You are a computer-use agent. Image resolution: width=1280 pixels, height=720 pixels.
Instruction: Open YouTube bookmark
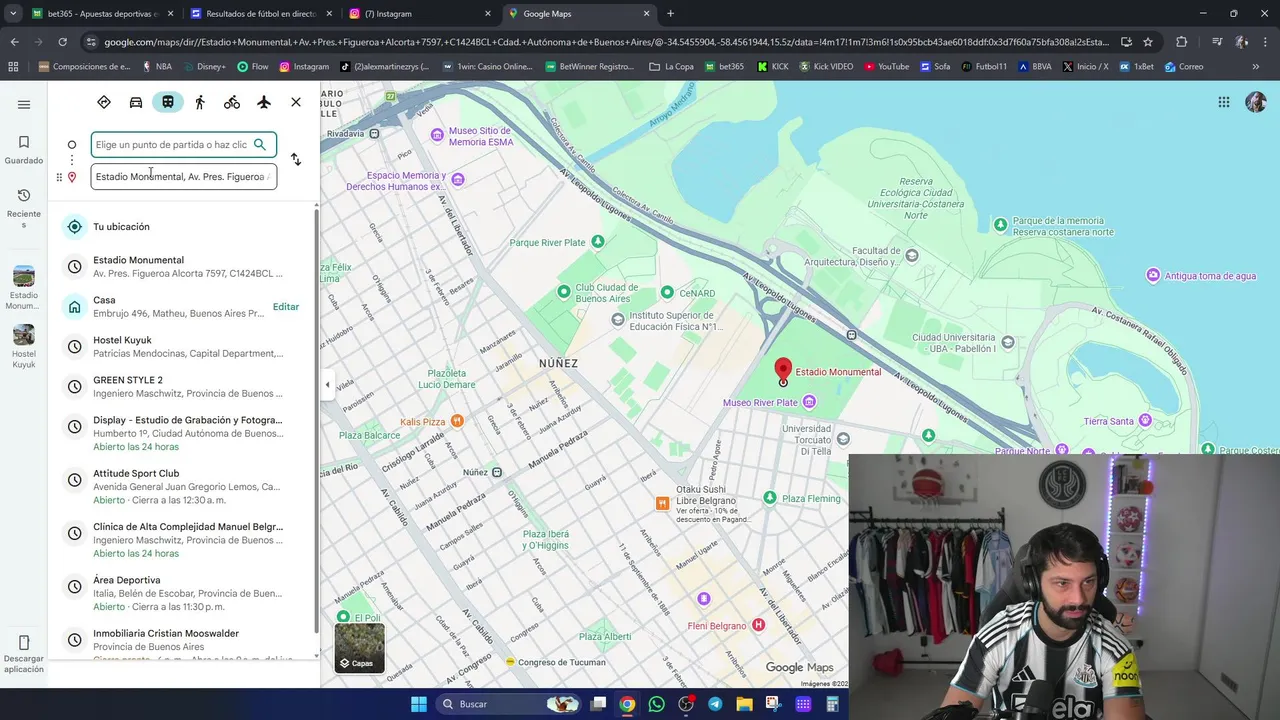click(887, 67)
